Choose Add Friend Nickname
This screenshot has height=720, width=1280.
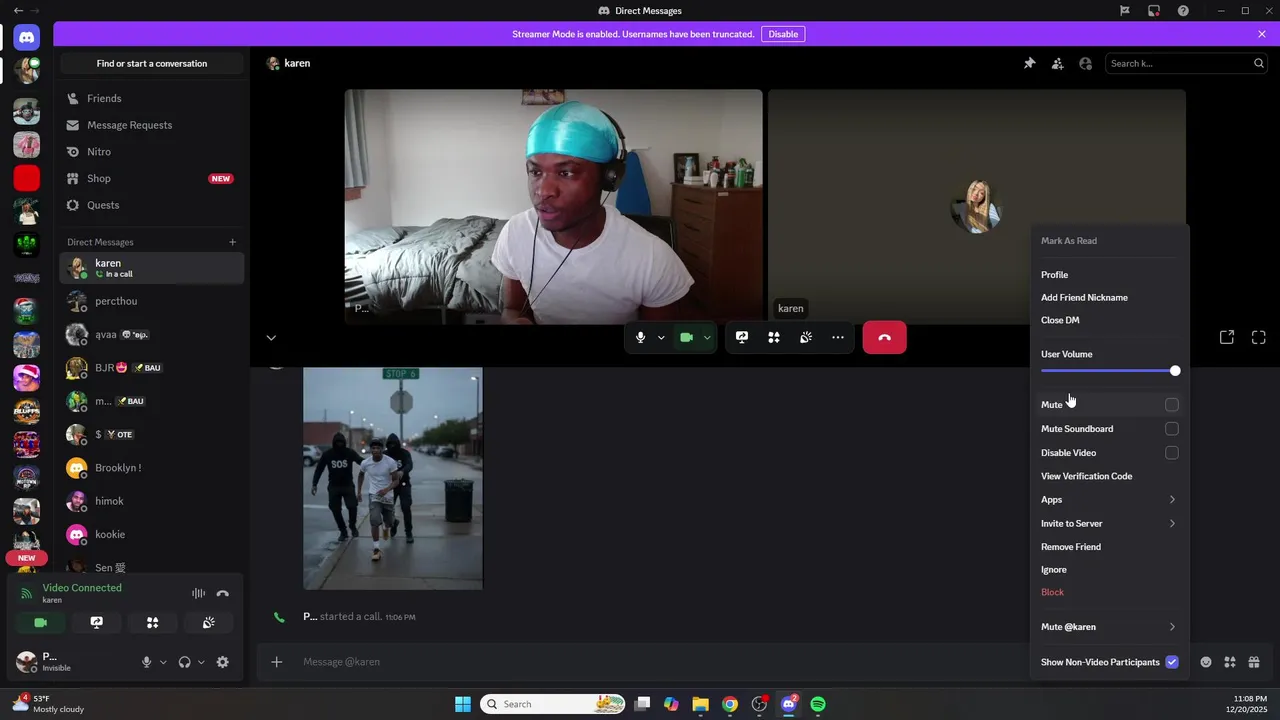tap(1110, 298)
